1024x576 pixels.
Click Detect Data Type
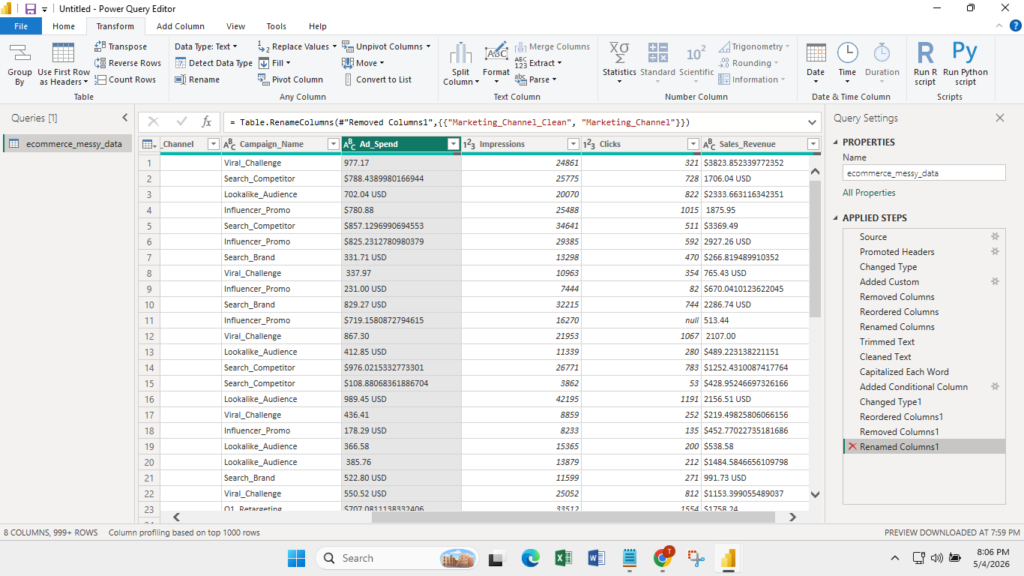click(x=214, y=63)
